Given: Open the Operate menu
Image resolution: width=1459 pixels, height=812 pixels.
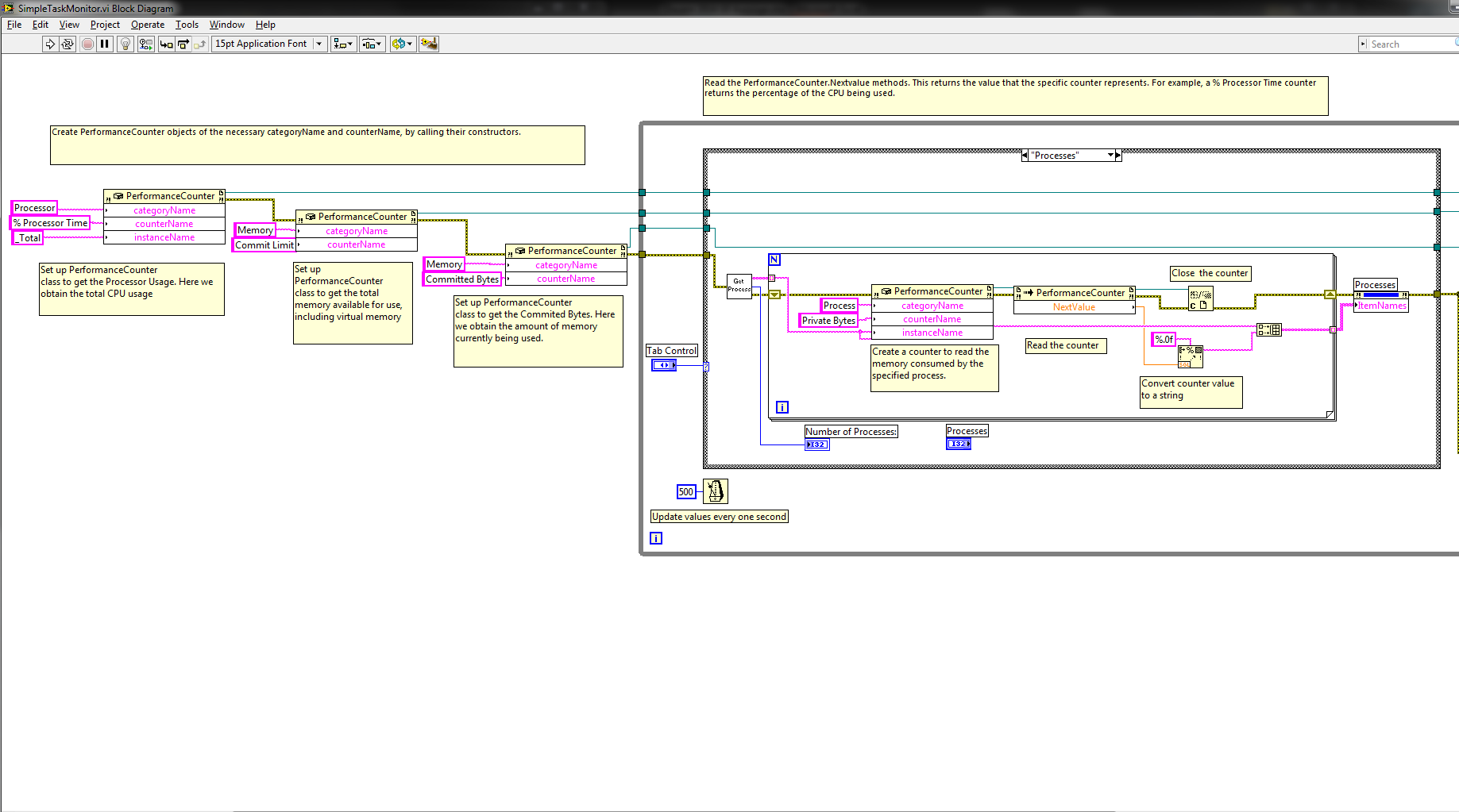Looking at the screenshot, I should click(148, 25).
